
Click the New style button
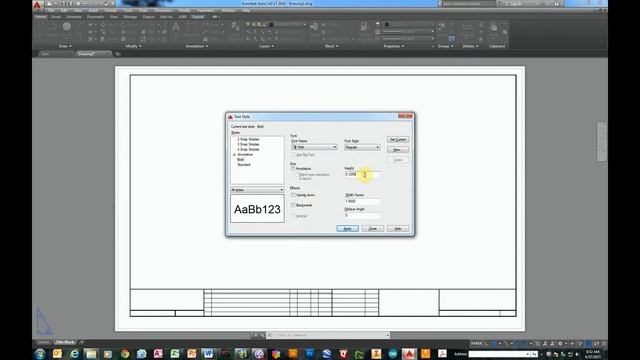tap(398, 150)
